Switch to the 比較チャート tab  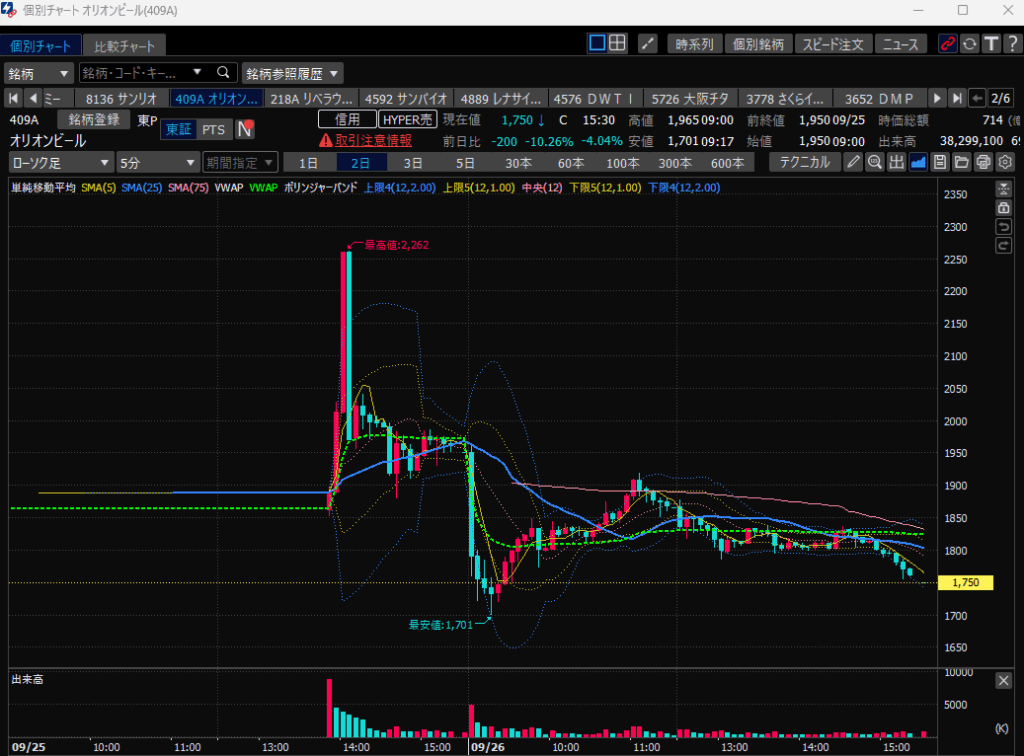(124, 46)
